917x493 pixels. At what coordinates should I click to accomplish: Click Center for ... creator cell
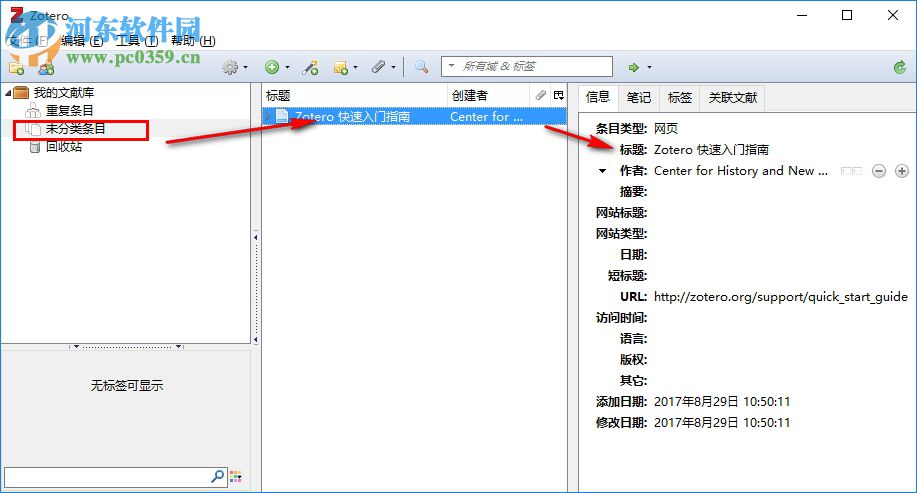click(x=487, y=117)
